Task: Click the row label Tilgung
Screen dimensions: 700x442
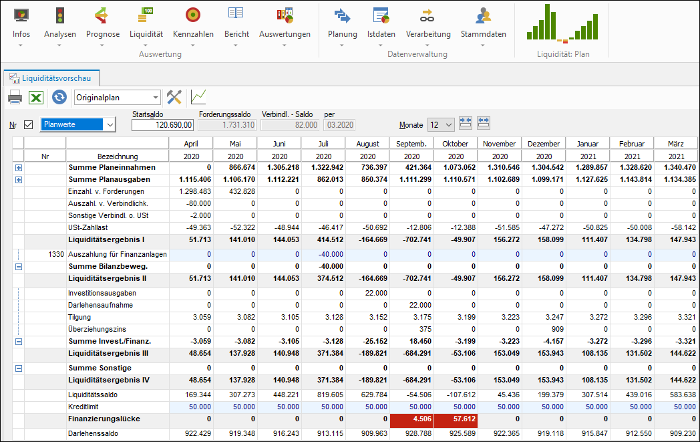Action: pyautogui.click(x=79, y=317)
